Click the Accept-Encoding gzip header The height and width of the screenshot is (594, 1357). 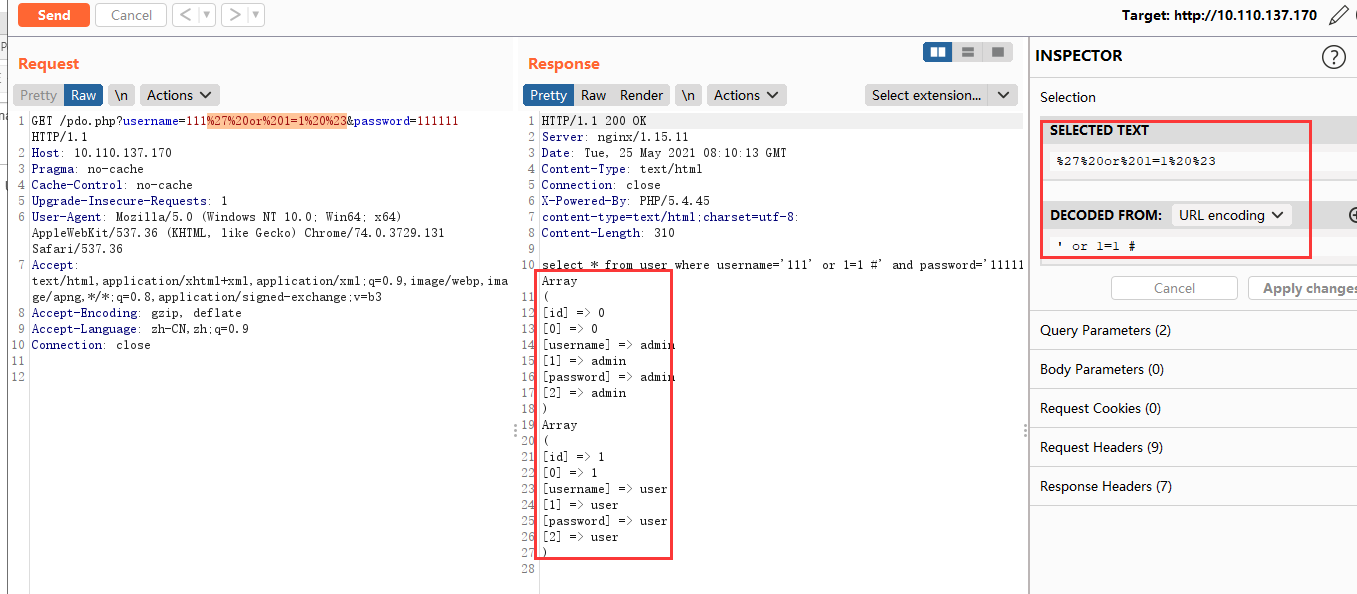pyautogui.click(x=136, y=313)
